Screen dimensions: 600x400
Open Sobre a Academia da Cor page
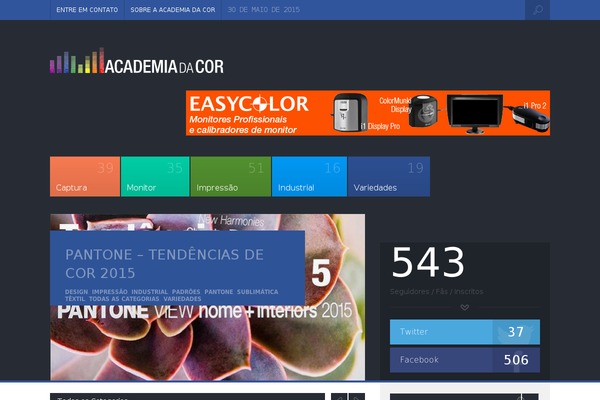[173, 10]
